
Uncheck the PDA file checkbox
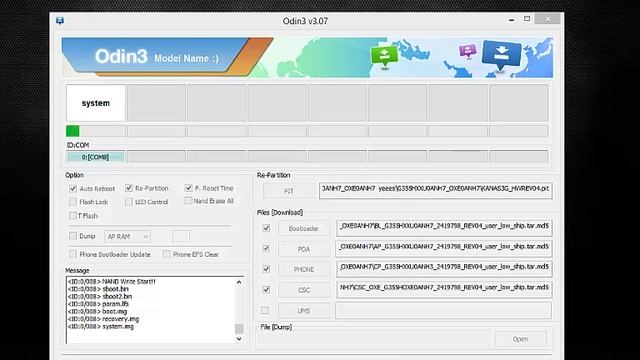pos(266,249)
